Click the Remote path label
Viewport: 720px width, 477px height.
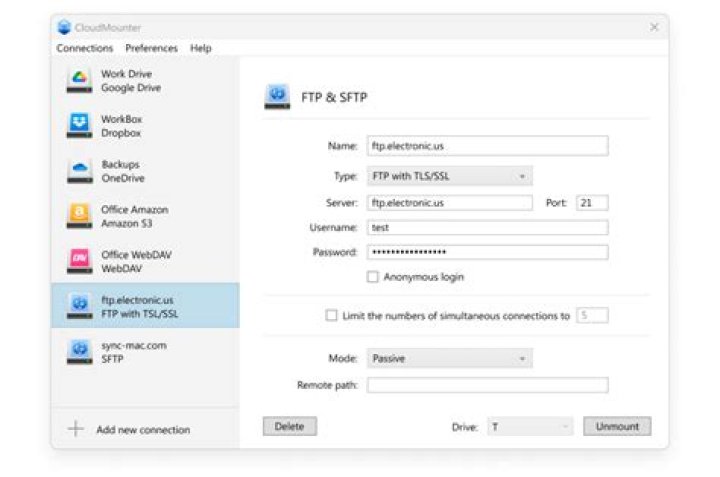[327, 385]
